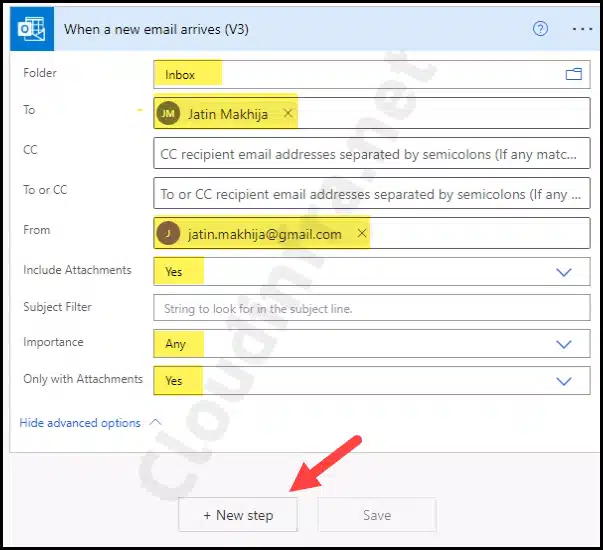Click the chevron beside Hide advanced options

coord(155,422)
